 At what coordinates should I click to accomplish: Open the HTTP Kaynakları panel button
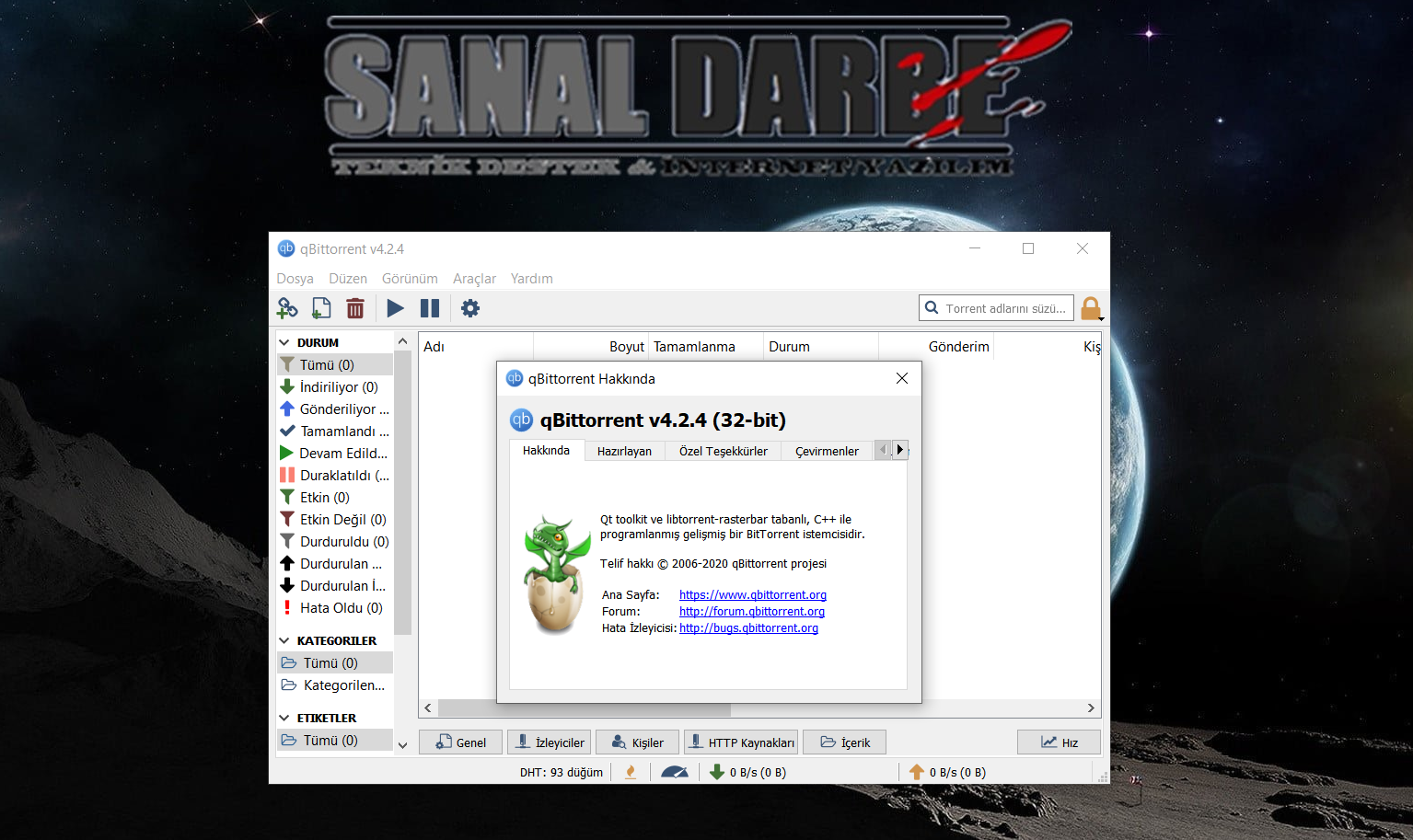click(x=741, y=742)
